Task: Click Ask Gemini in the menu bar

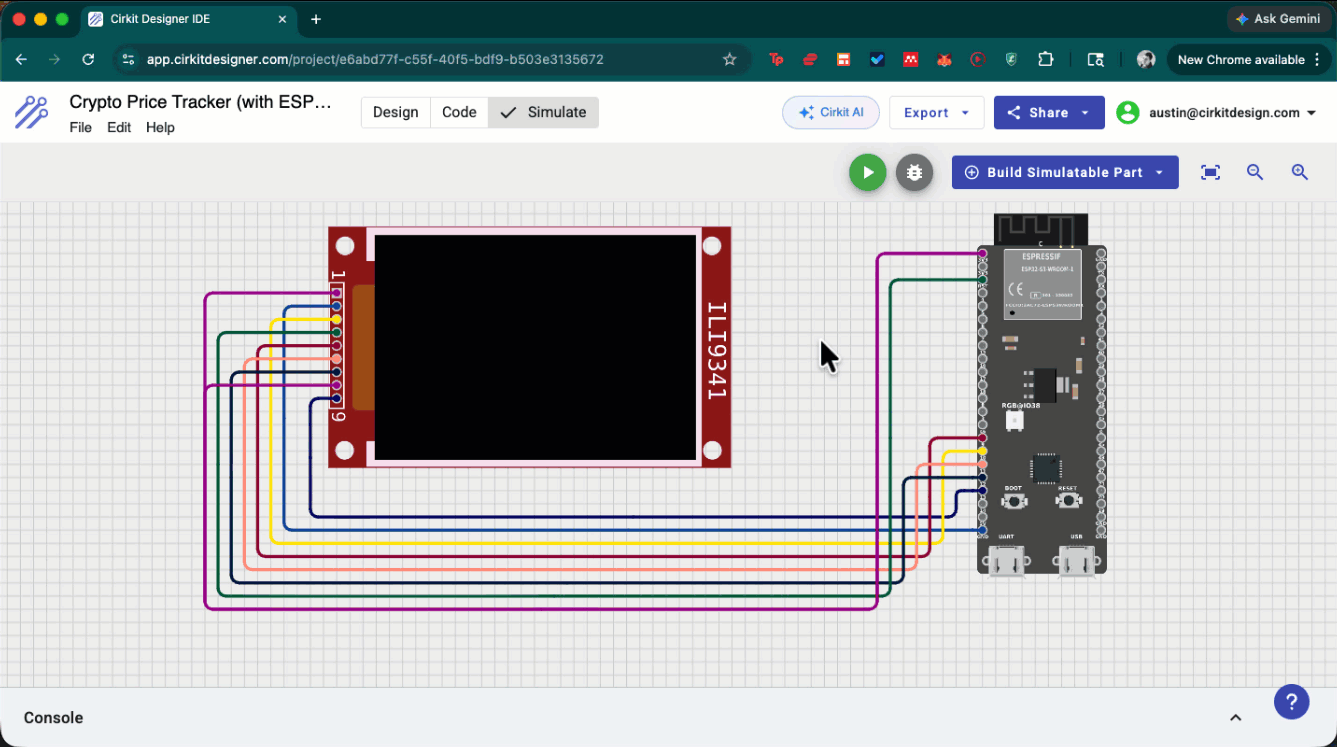Action: tap(1278, 18)
